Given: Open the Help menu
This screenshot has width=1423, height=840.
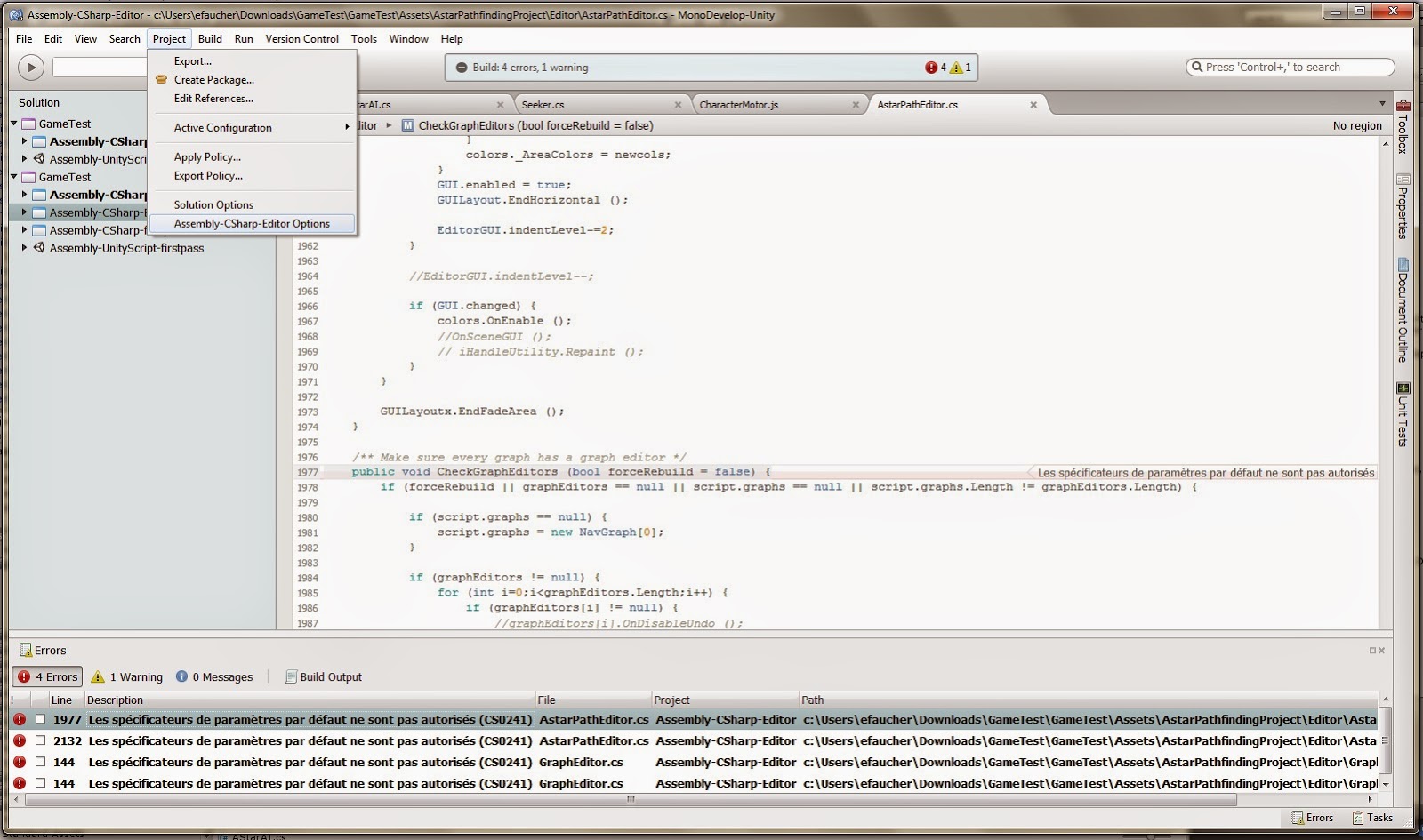Looking at the screenshot, I should pos(452,39).
